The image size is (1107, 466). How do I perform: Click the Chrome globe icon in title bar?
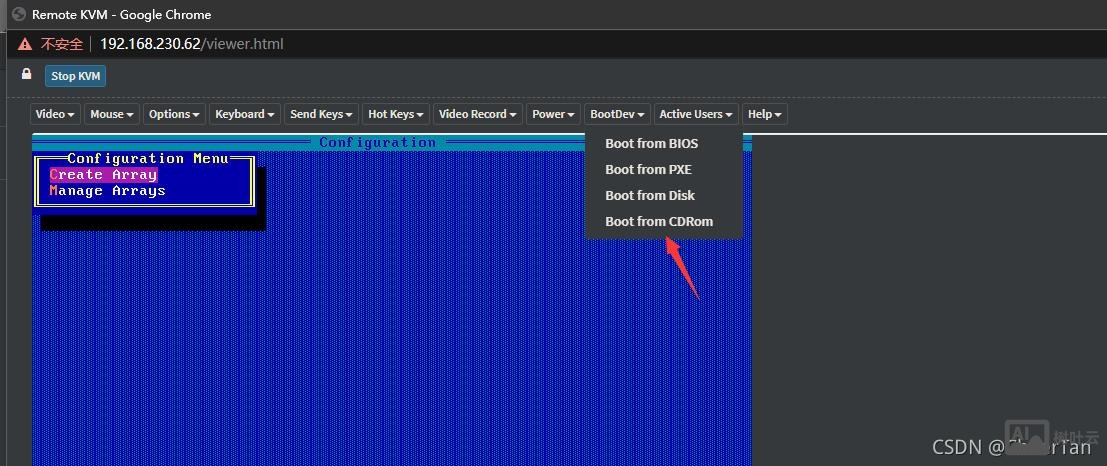(x=18, y=15)
